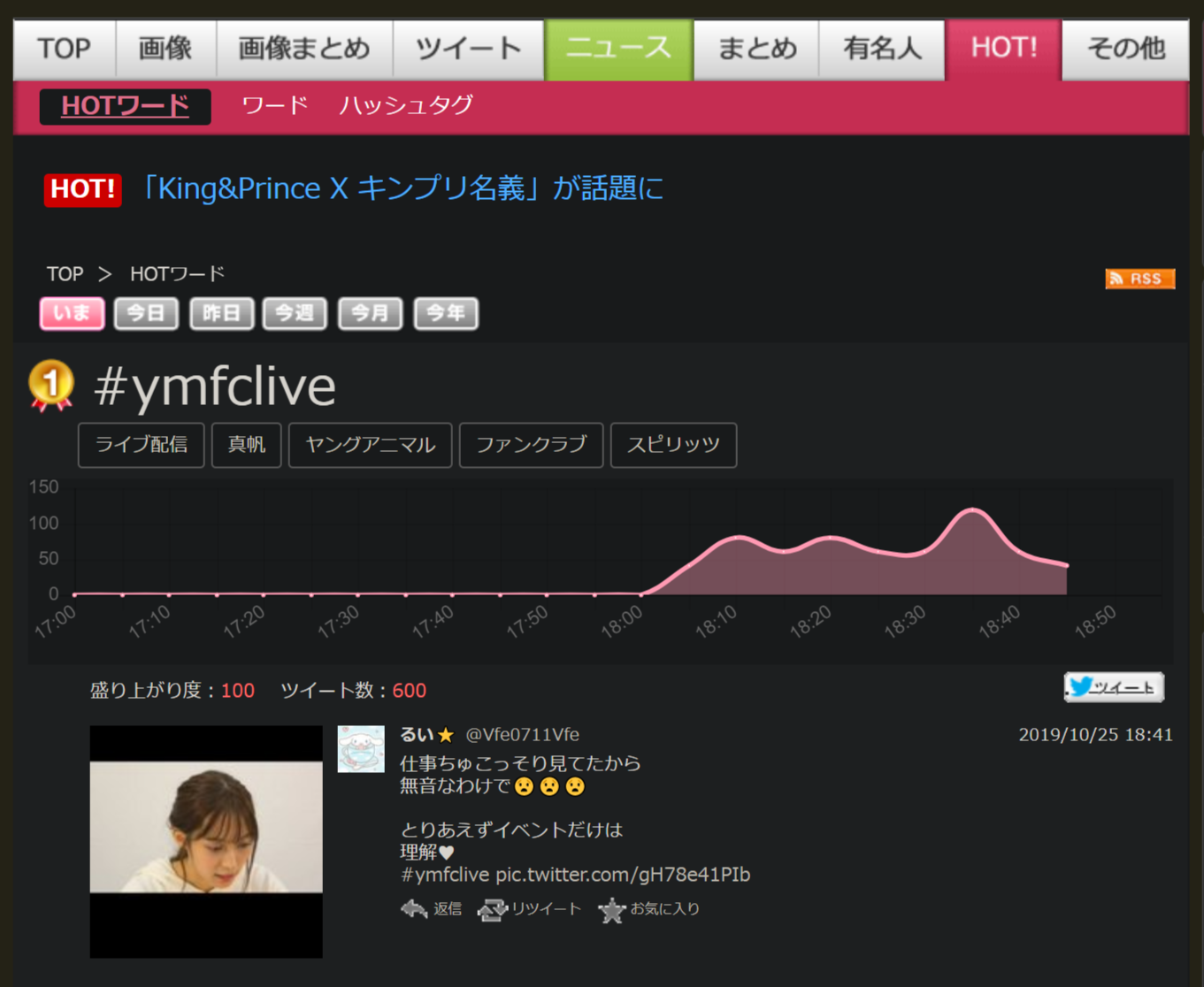Click the スピリッツ related tag
1204x987 pixels.
pos(673,445)
